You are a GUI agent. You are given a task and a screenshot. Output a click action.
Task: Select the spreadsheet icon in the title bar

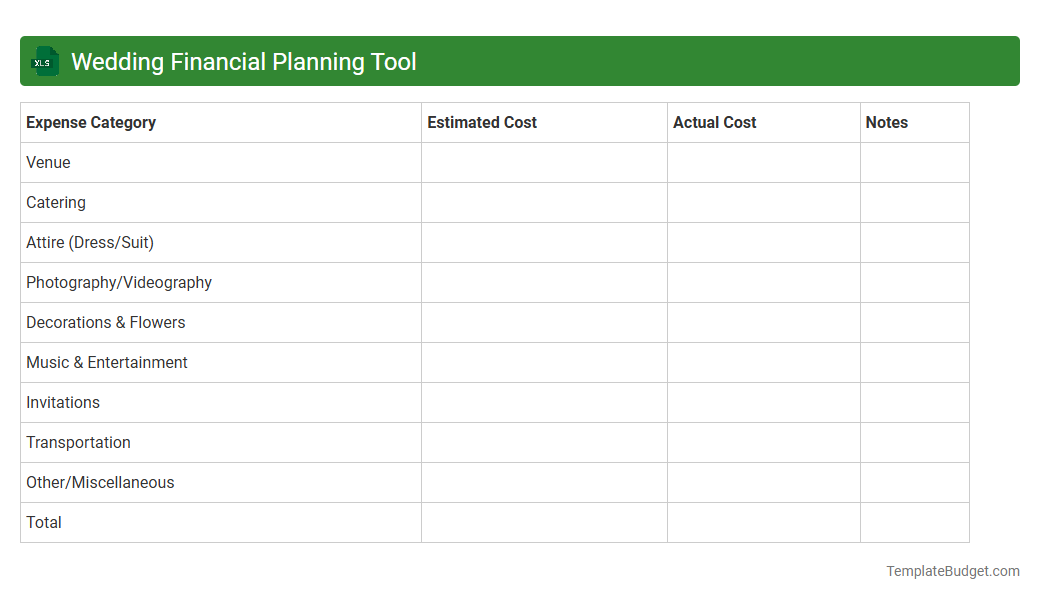coord(44,61)
